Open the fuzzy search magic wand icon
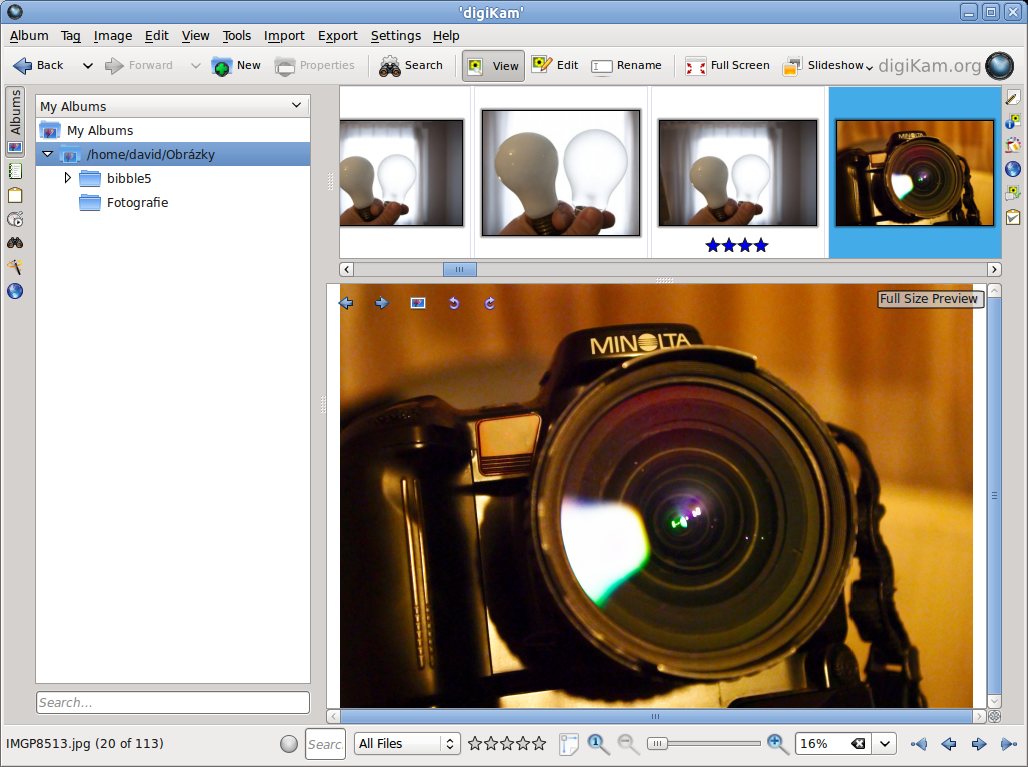The image size is (1028, 767). [x=15, y=267]
